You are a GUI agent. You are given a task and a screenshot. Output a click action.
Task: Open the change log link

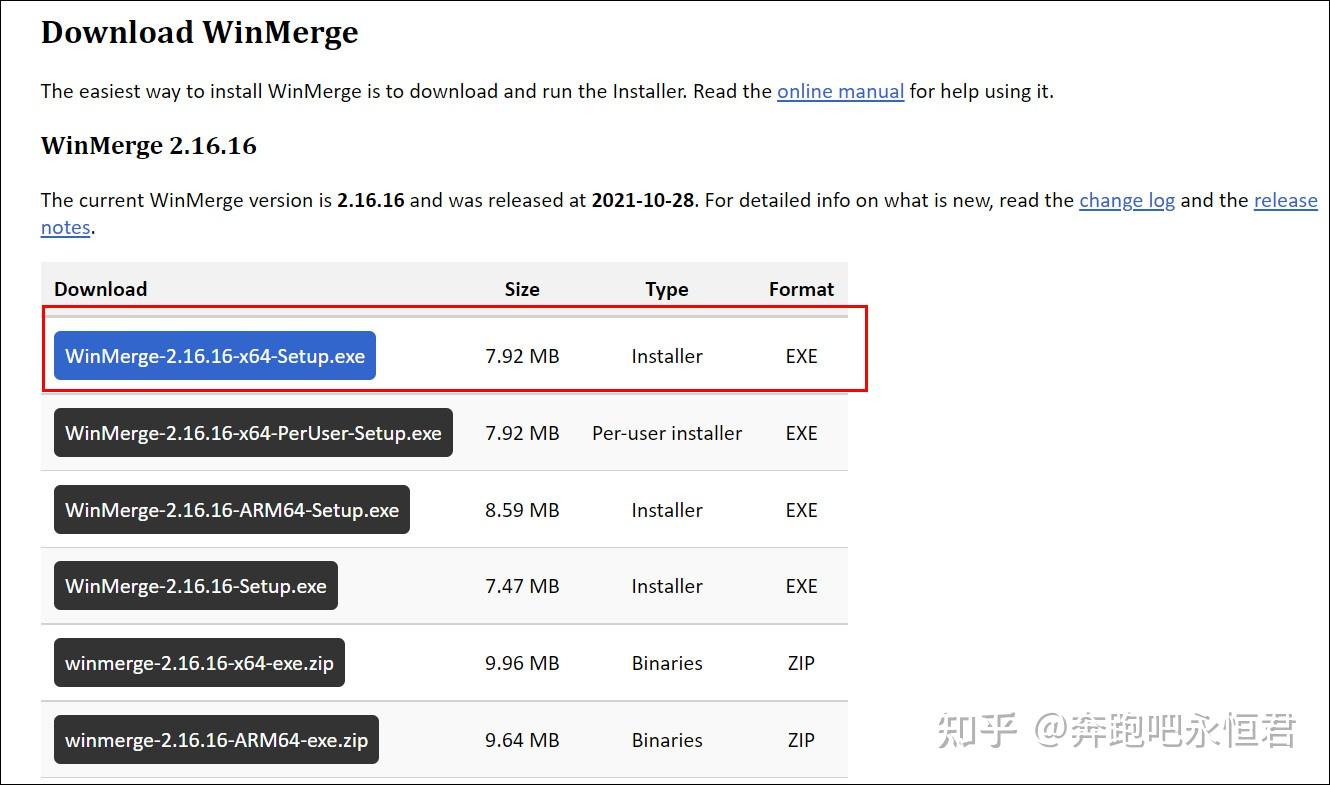tap(1126, 200)
